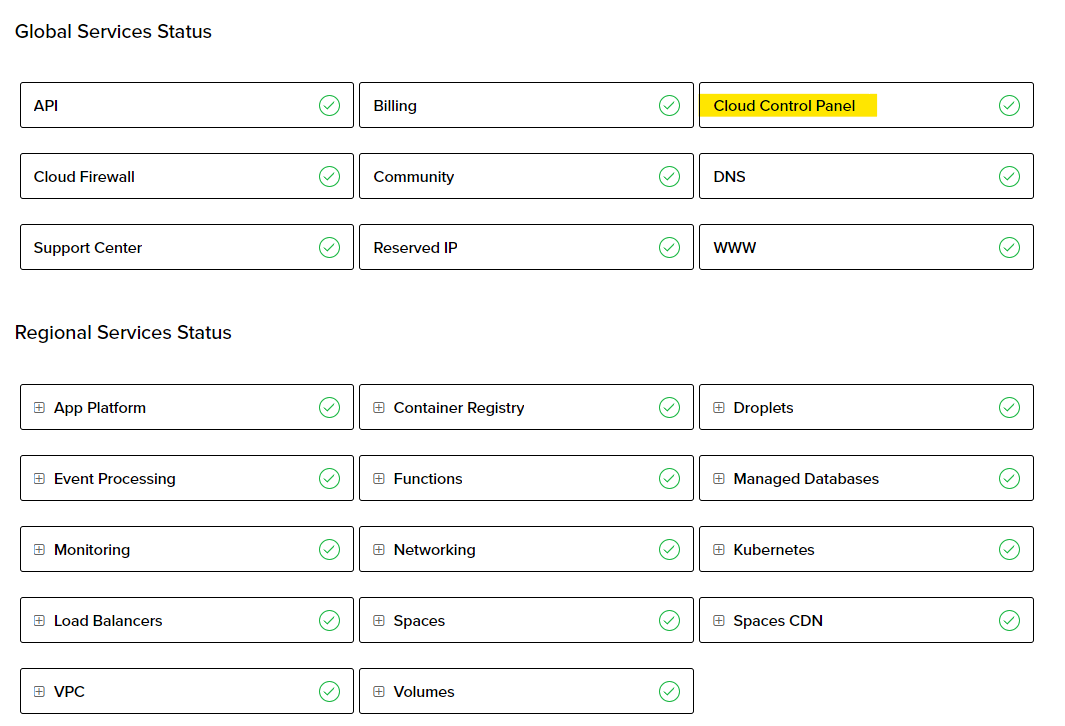The image size is (1065, 726).
Task: Click the Event Processing label text
Action: pyautogui.click(x=115, y=479)
